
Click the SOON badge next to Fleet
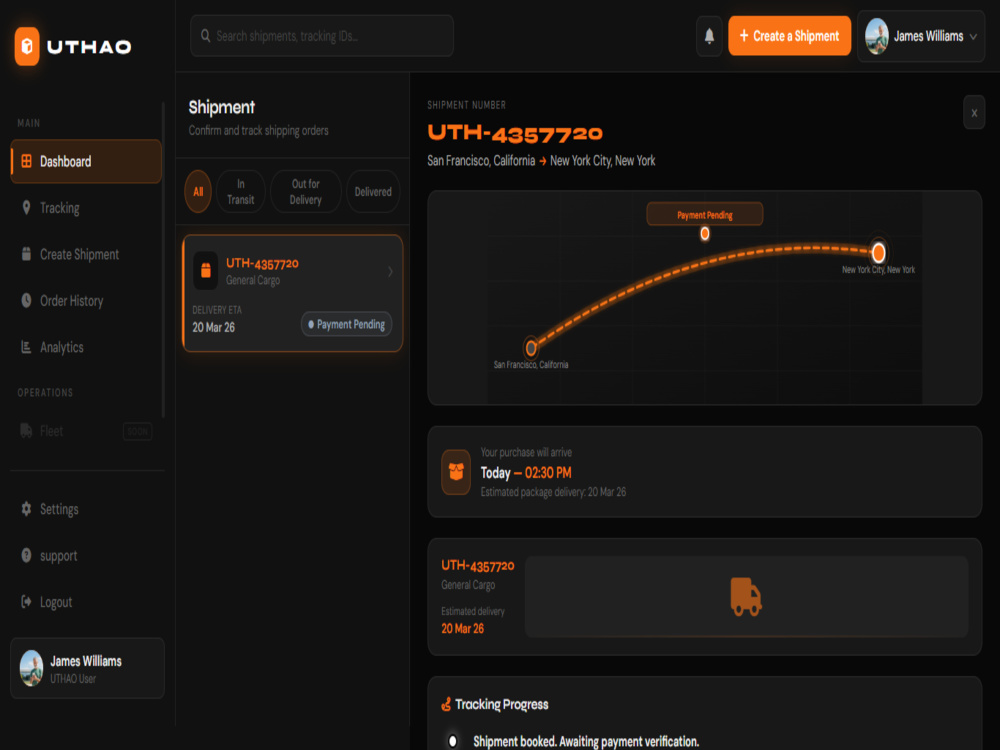point(137,432)
